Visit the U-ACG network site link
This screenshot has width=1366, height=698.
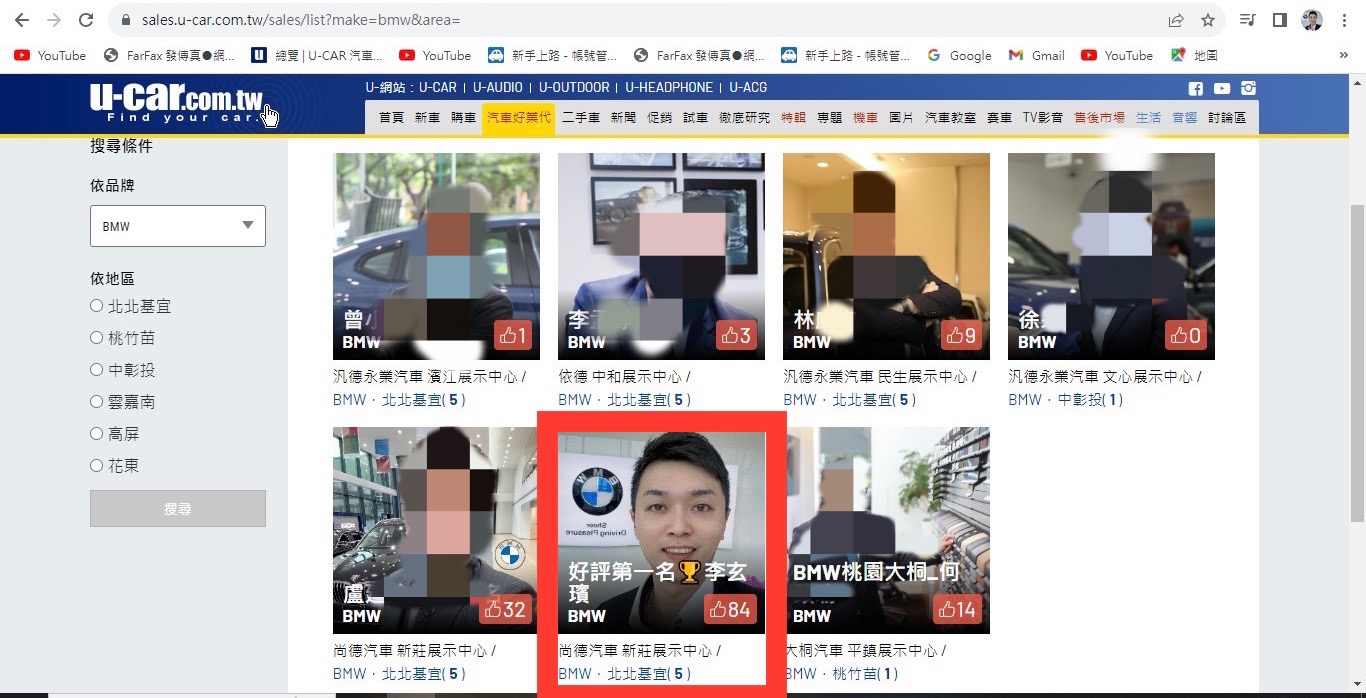coord(748,88)
